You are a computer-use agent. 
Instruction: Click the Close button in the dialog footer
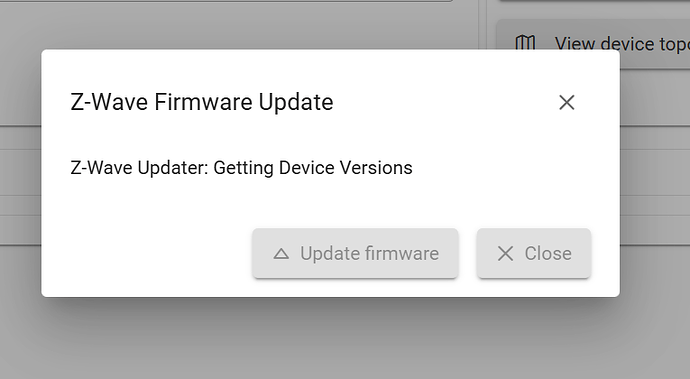[534, 253]
